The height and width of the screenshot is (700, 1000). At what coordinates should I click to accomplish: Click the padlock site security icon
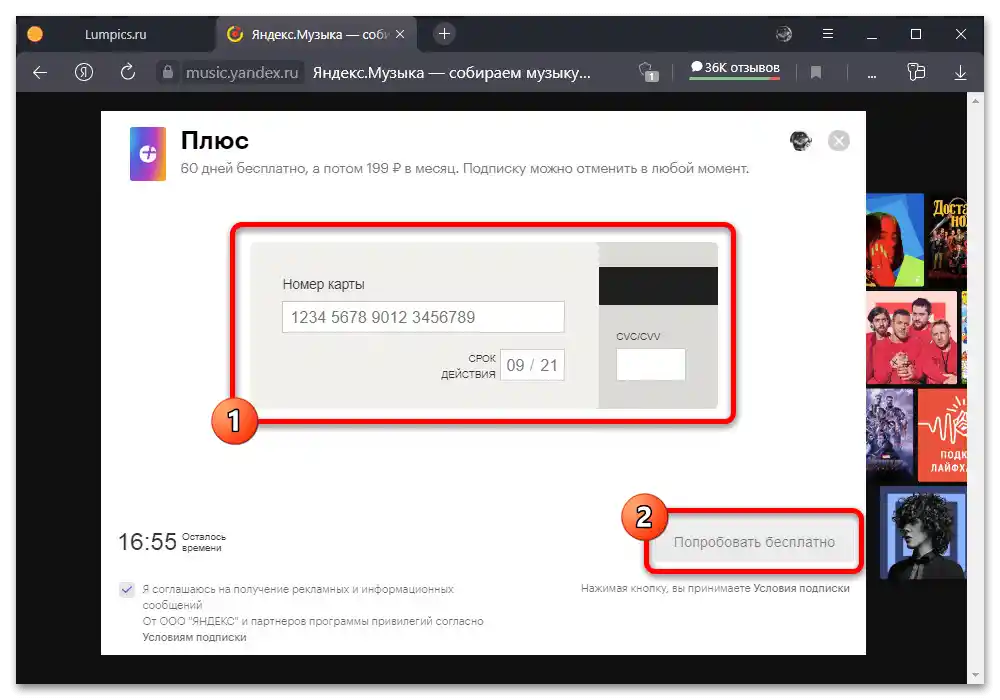167,72
